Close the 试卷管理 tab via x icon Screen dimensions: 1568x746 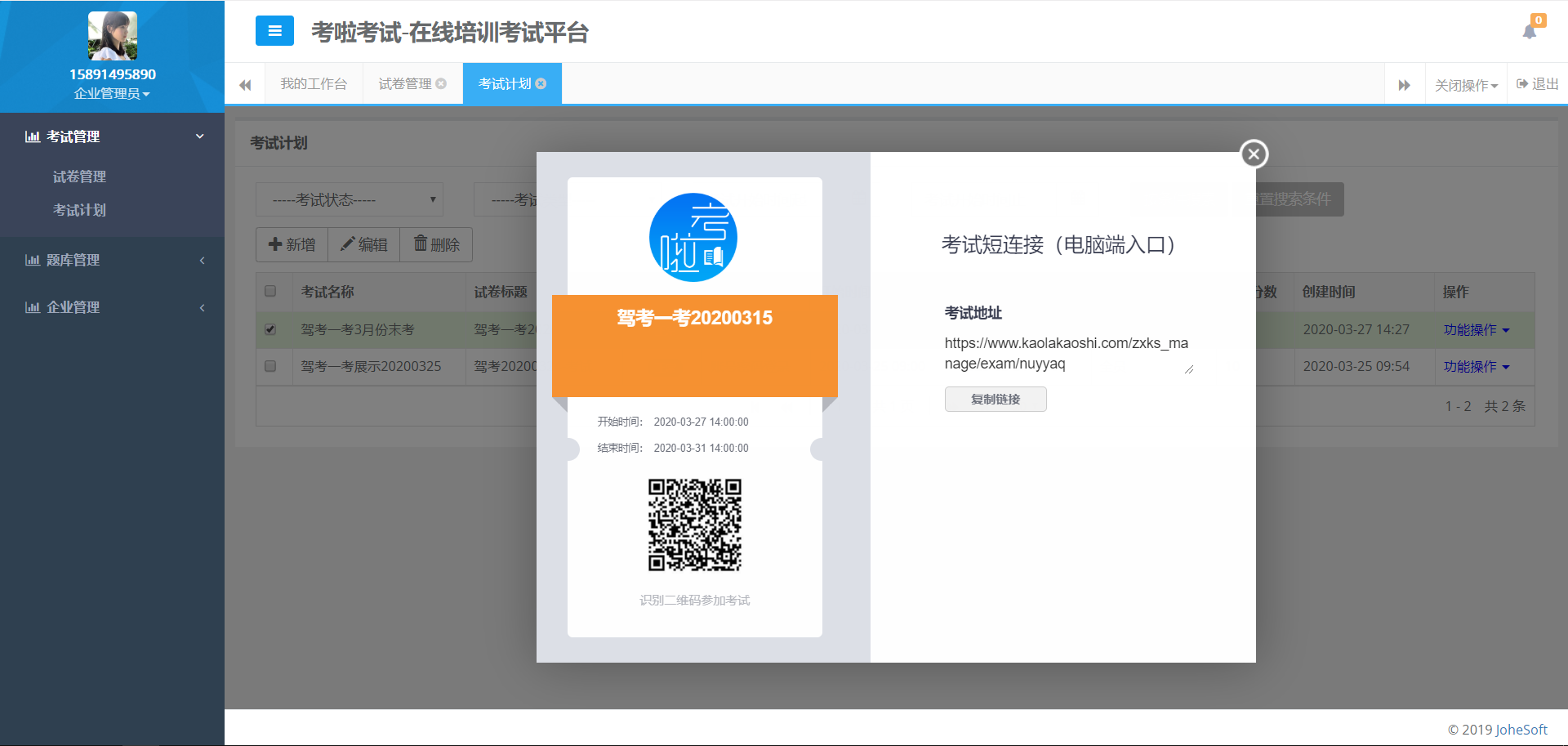pyautogui.click(x=441, y=83)
